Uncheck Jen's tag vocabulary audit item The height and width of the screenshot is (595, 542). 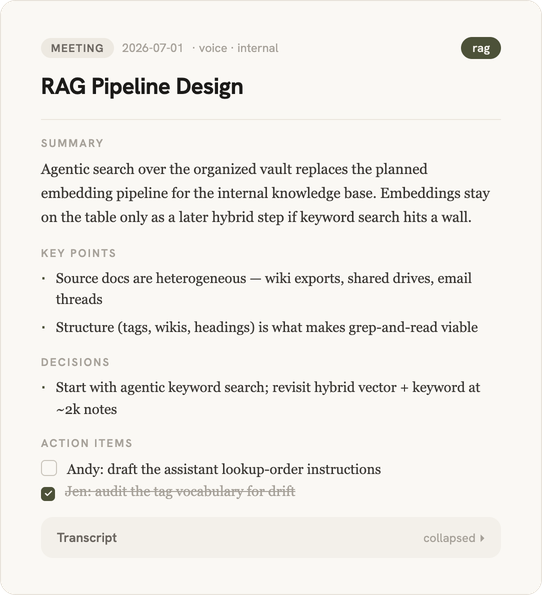[x=48, y=494]
